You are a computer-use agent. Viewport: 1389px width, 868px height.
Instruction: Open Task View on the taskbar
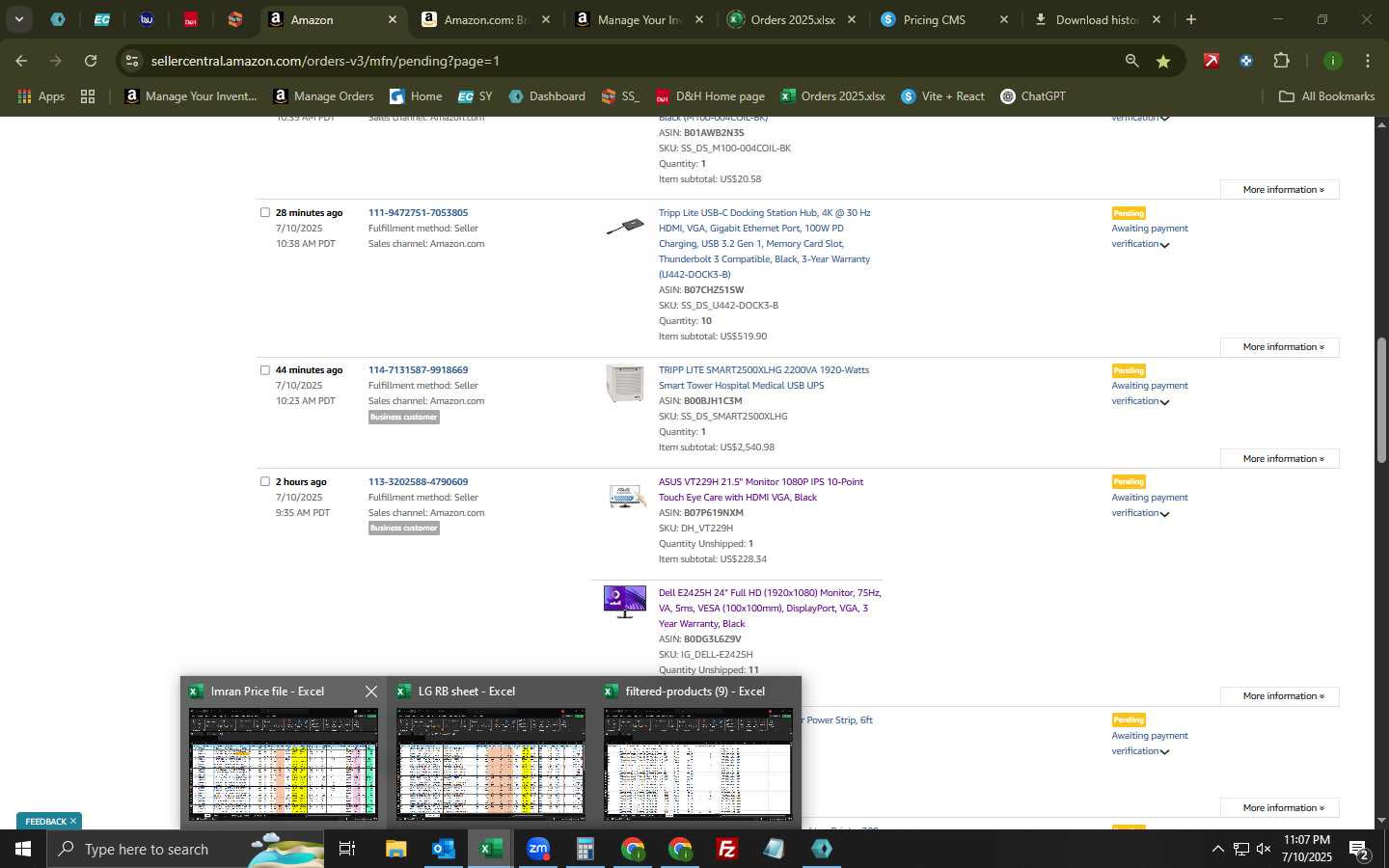coord(347,849)
